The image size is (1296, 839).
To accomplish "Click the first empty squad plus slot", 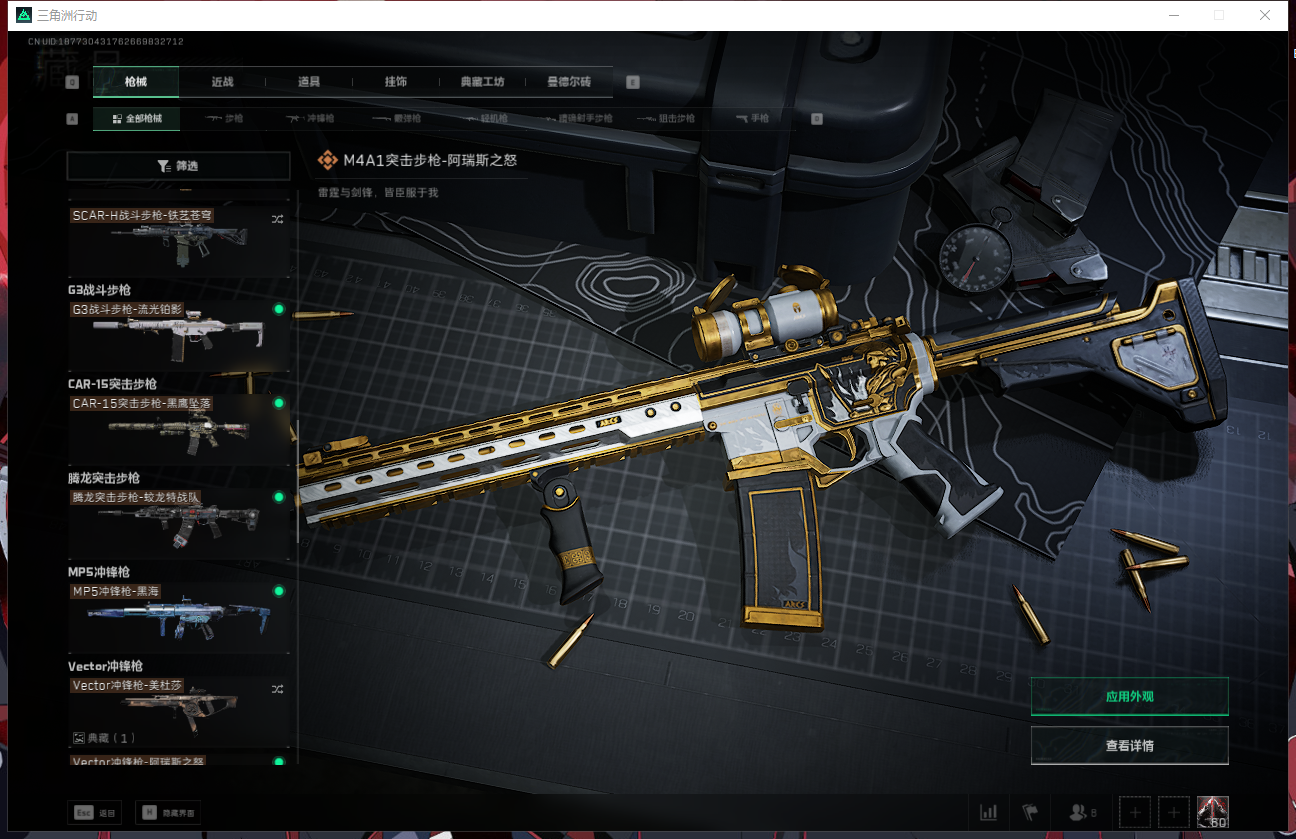I will click(x=1135, y=812).
